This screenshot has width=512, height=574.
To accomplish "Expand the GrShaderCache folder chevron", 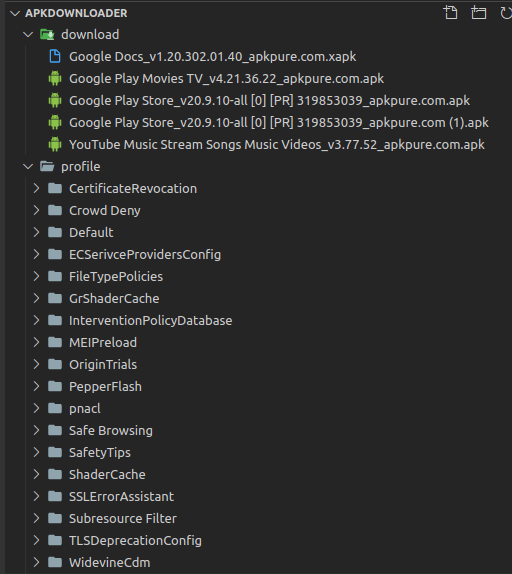I will click(36, 298).
